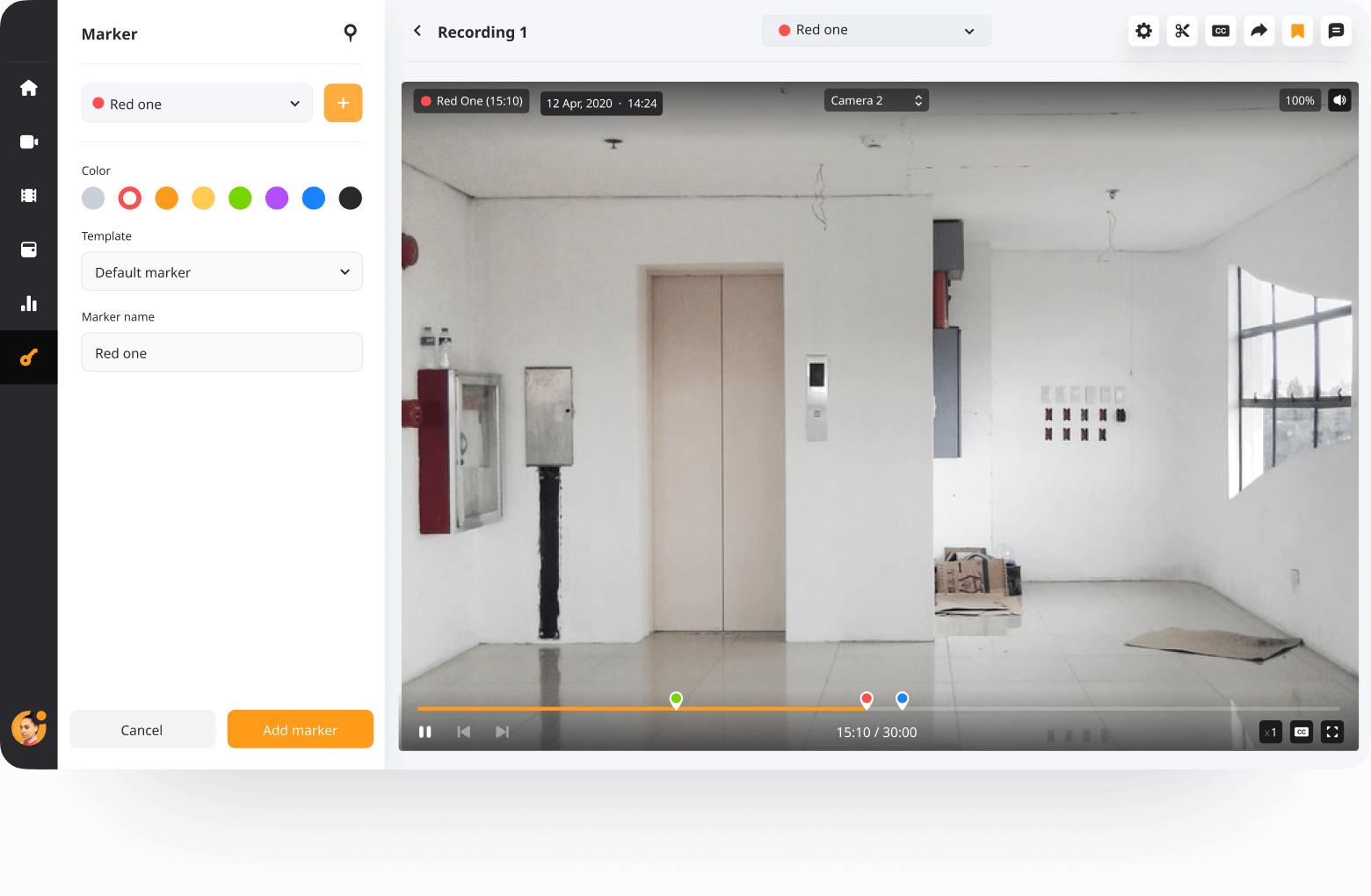1371x896 pixels.
Task: Cancel the marker creation
Action: 142,729
